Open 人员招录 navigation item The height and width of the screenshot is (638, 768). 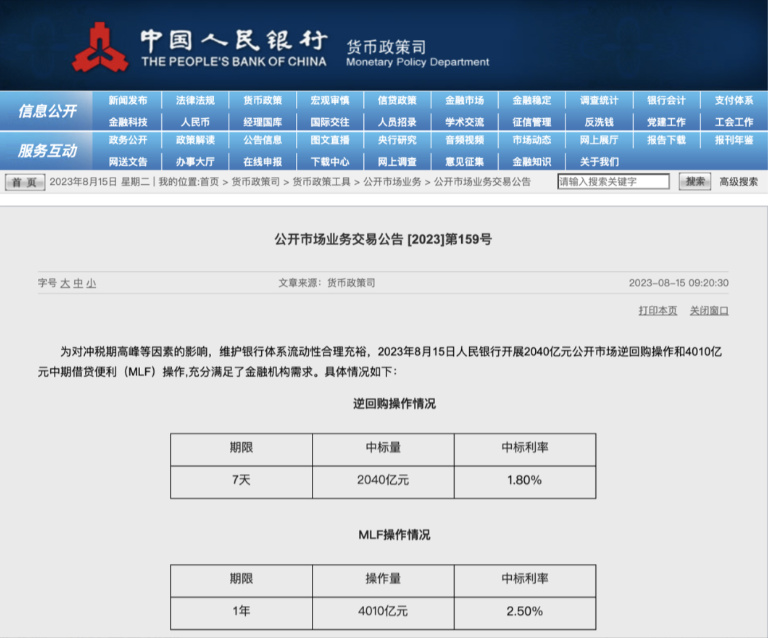point(397,122)
